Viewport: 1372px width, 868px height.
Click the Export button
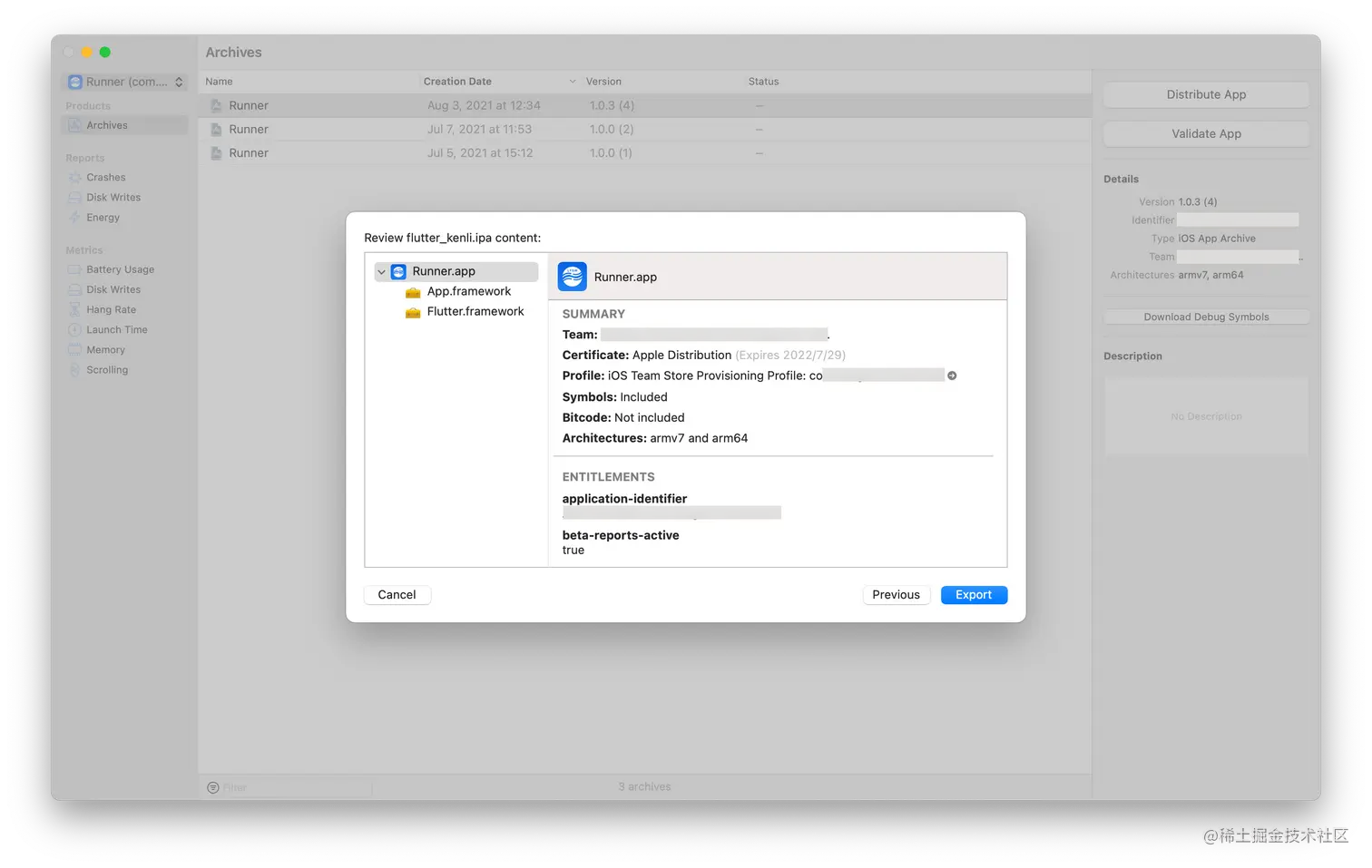click(x=974, y=595)
